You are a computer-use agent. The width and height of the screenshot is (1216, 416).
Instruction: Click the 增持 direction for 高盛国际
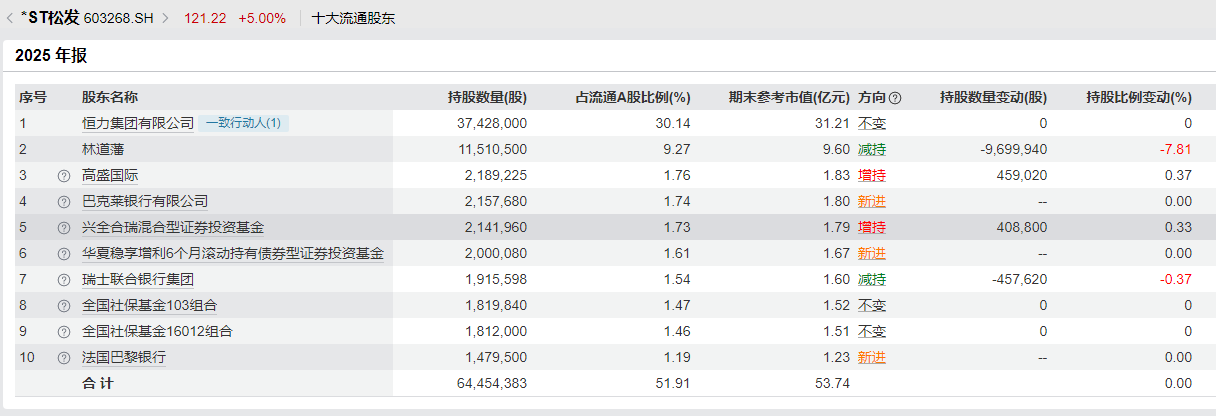[871, 176]
